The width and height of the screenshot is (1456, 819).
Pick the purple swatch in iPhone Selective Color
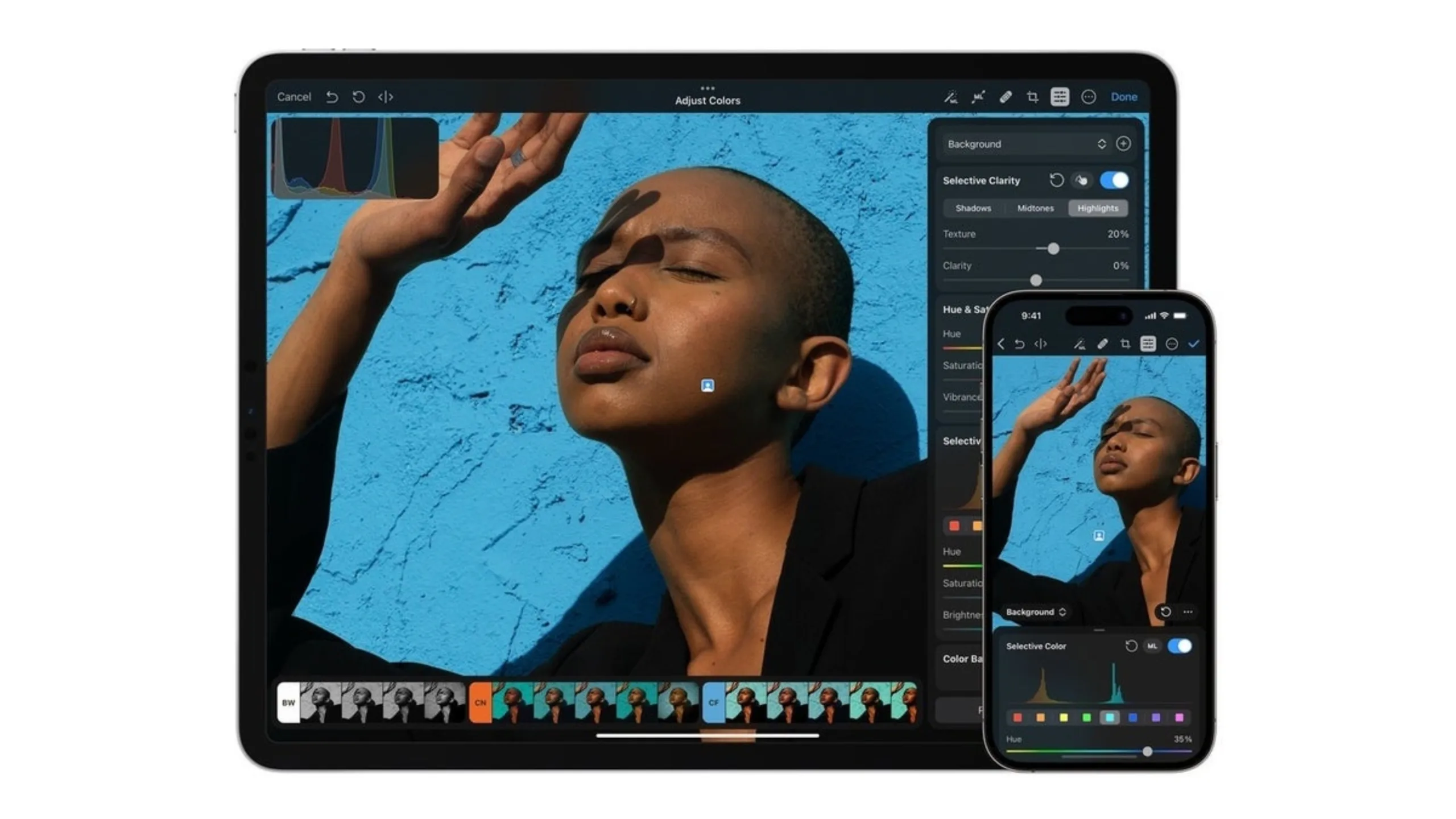click(x=1156, y=718)
